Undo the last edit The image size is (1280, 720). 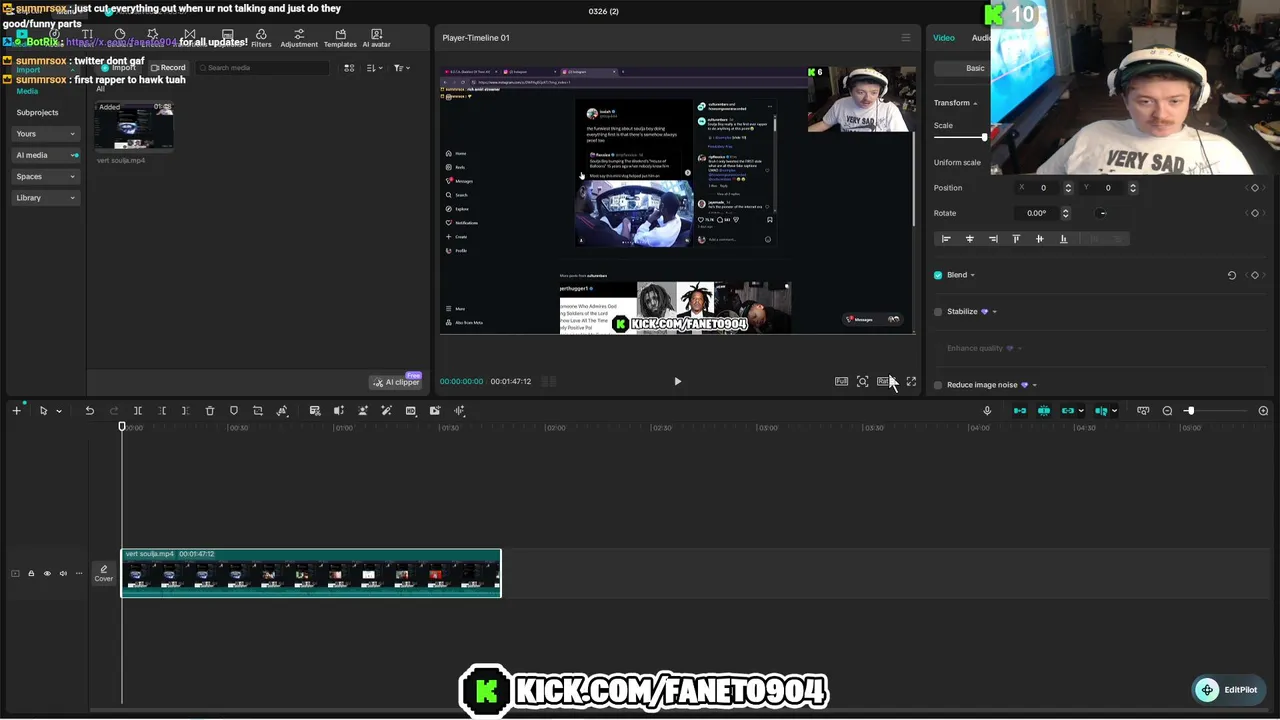pyautogui.click(x=89, y=411)
